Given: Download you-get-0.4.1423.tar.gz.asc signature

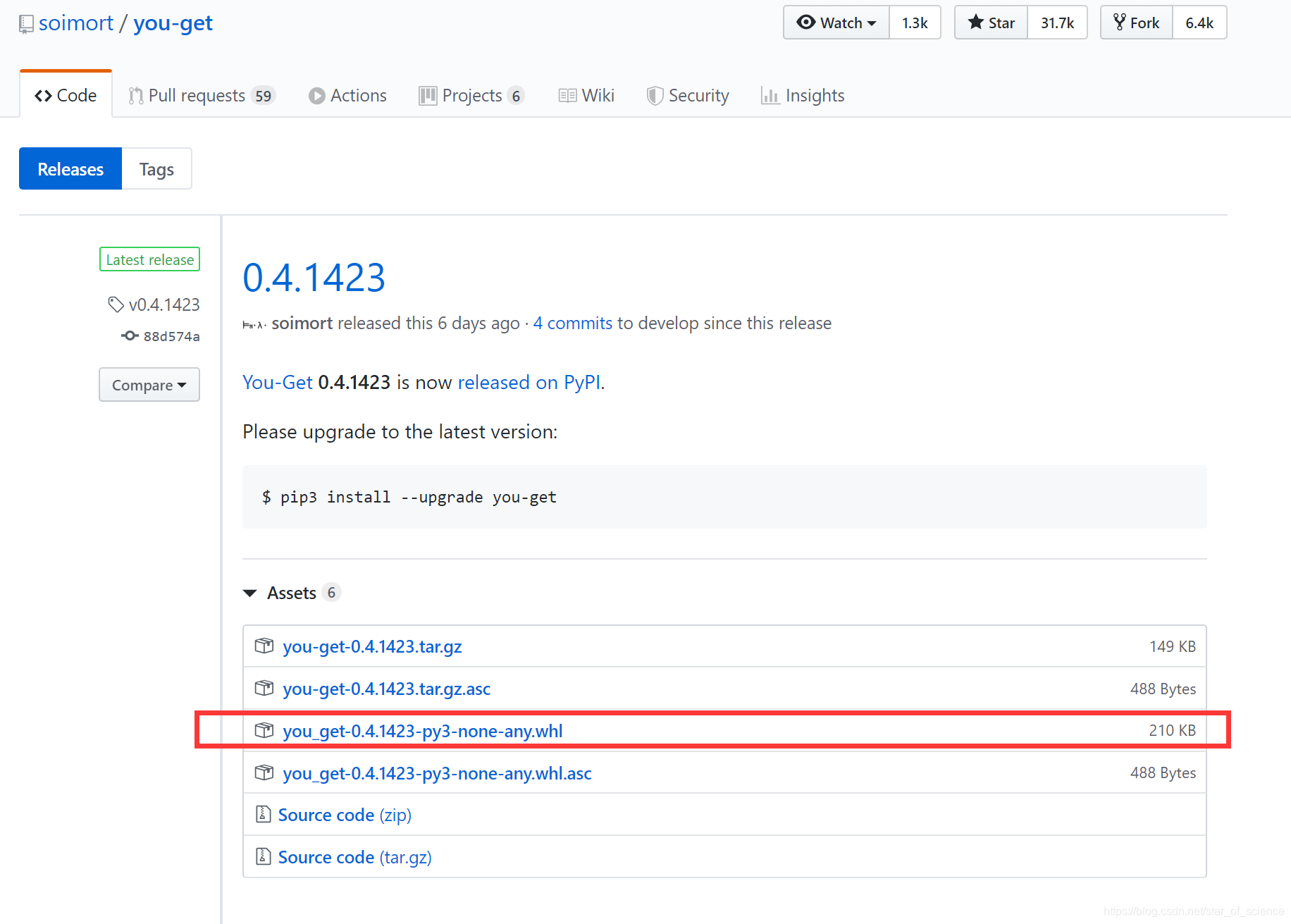Looking at the screenshot, I should (x=386, y=689).
